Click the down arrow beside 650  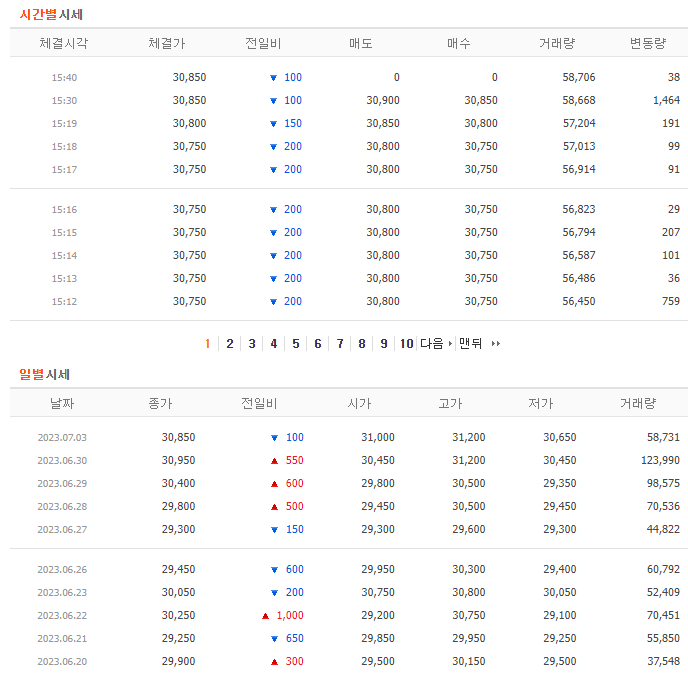pos(275,639)
